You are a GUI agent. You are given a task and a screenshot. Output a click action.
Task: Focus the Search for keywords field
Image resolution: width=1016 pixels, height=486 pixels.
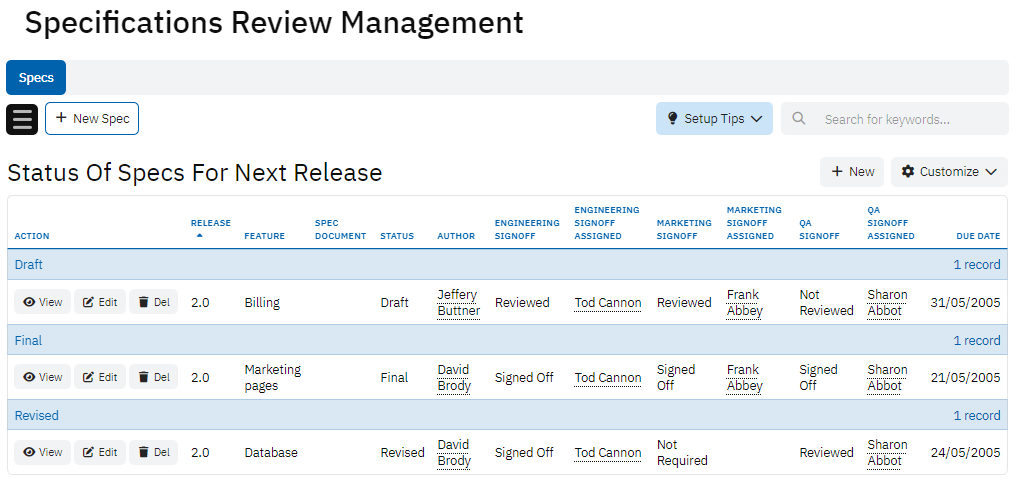905,119
